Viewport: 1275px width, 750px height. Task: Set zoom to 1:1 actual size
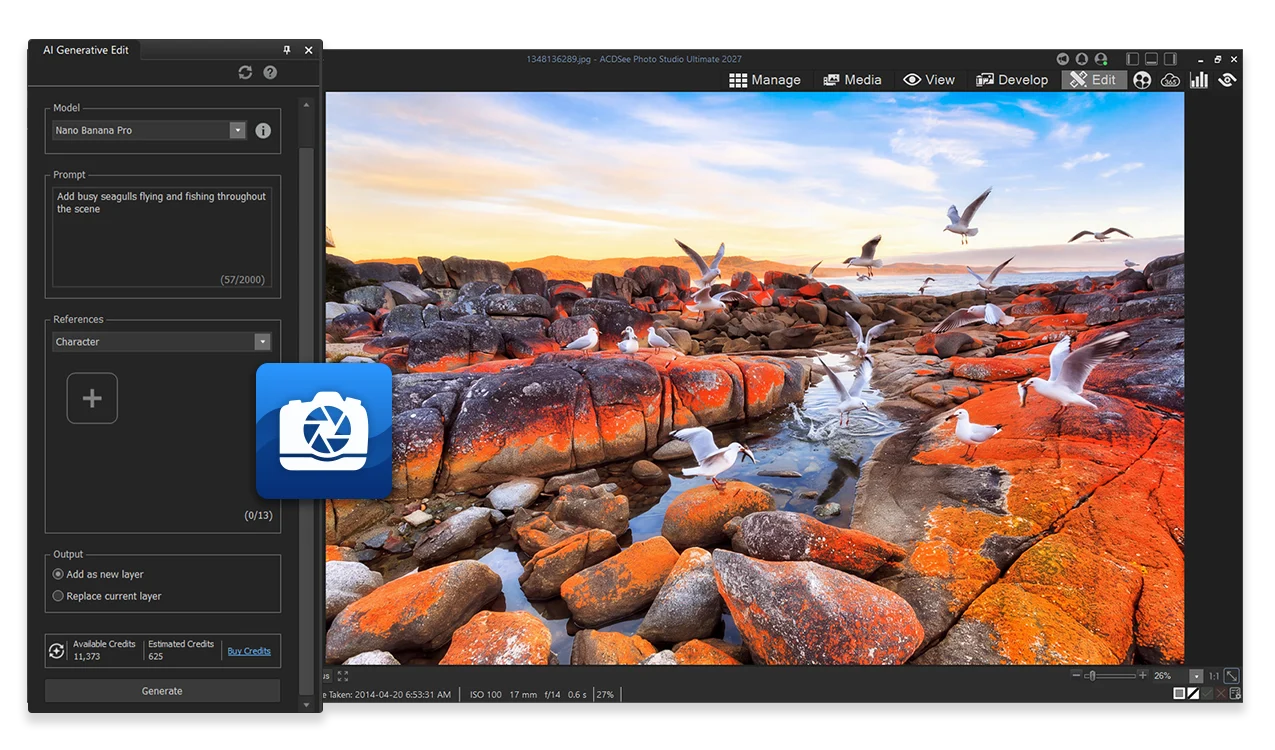coord(1213,676)
